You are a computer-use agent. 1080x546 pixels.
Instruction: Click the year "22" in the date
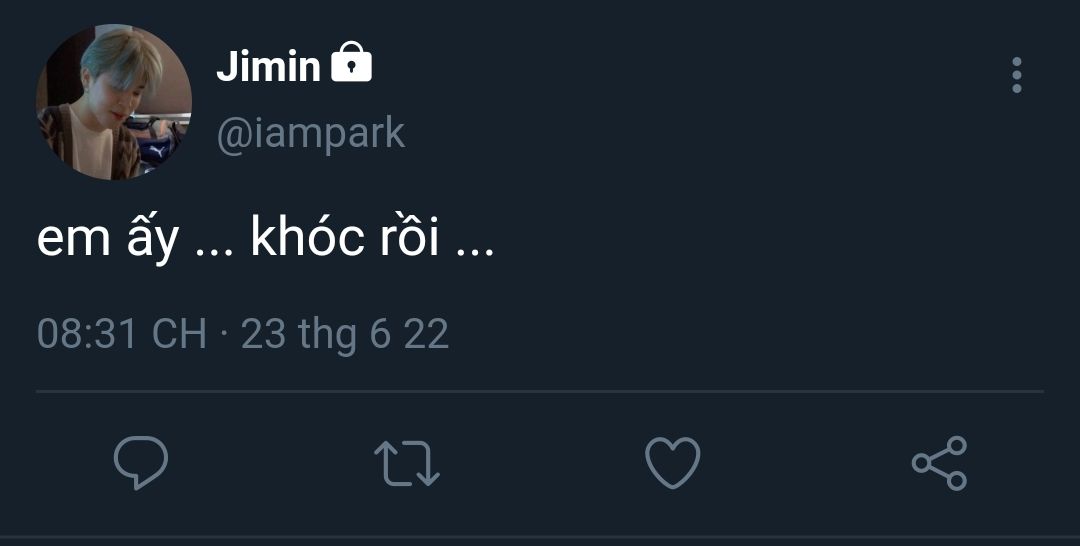426,334
